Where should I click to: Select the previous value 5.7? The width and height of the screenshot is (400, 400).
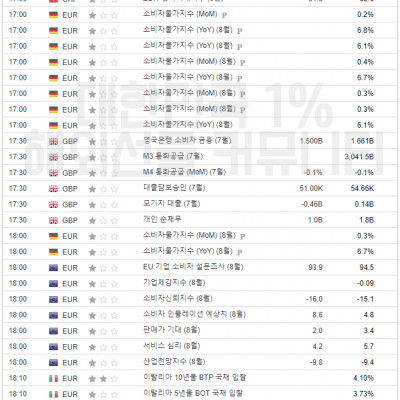[x=369, y=347]
